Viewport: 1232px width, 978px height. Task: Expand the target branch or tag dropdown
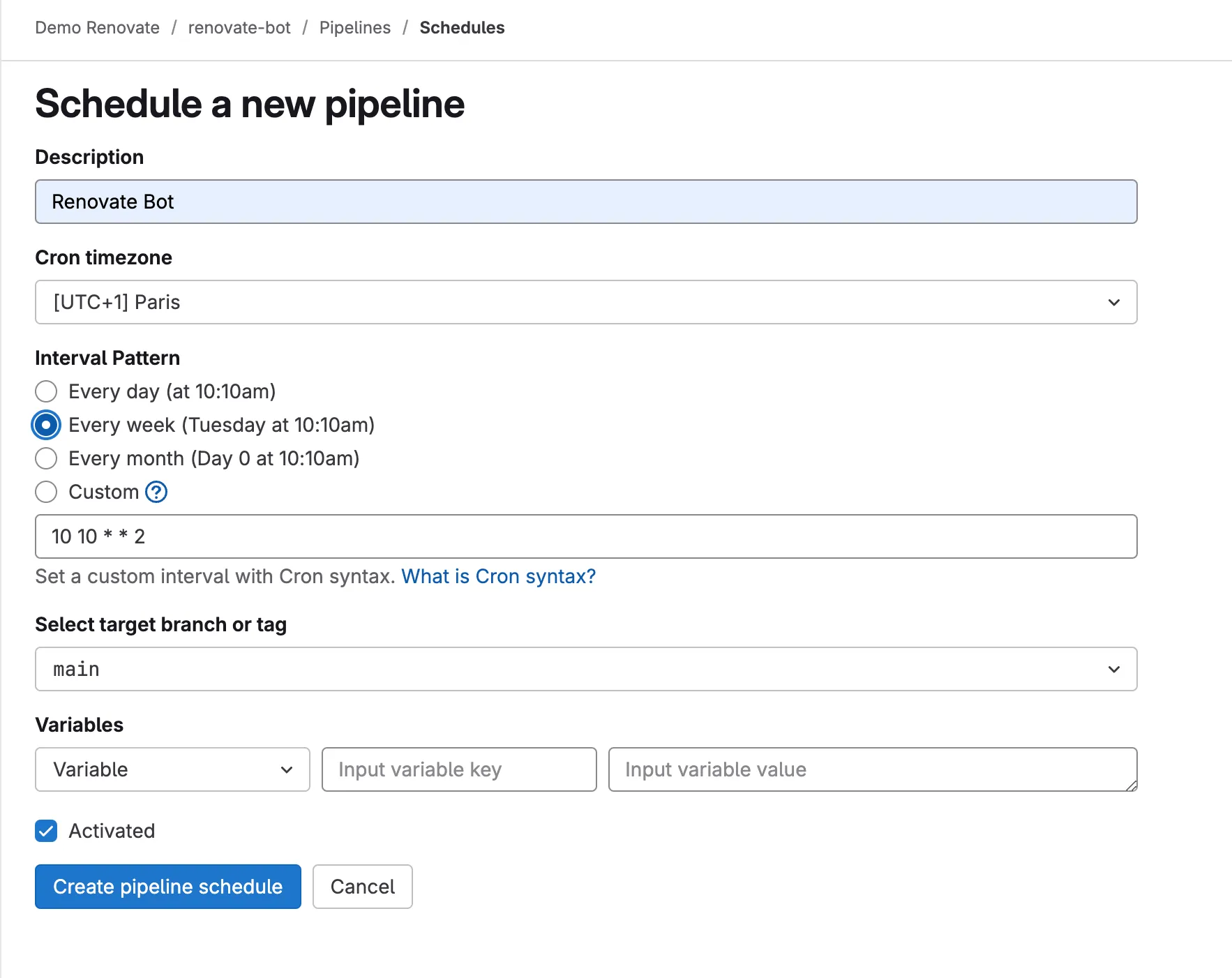586,669
